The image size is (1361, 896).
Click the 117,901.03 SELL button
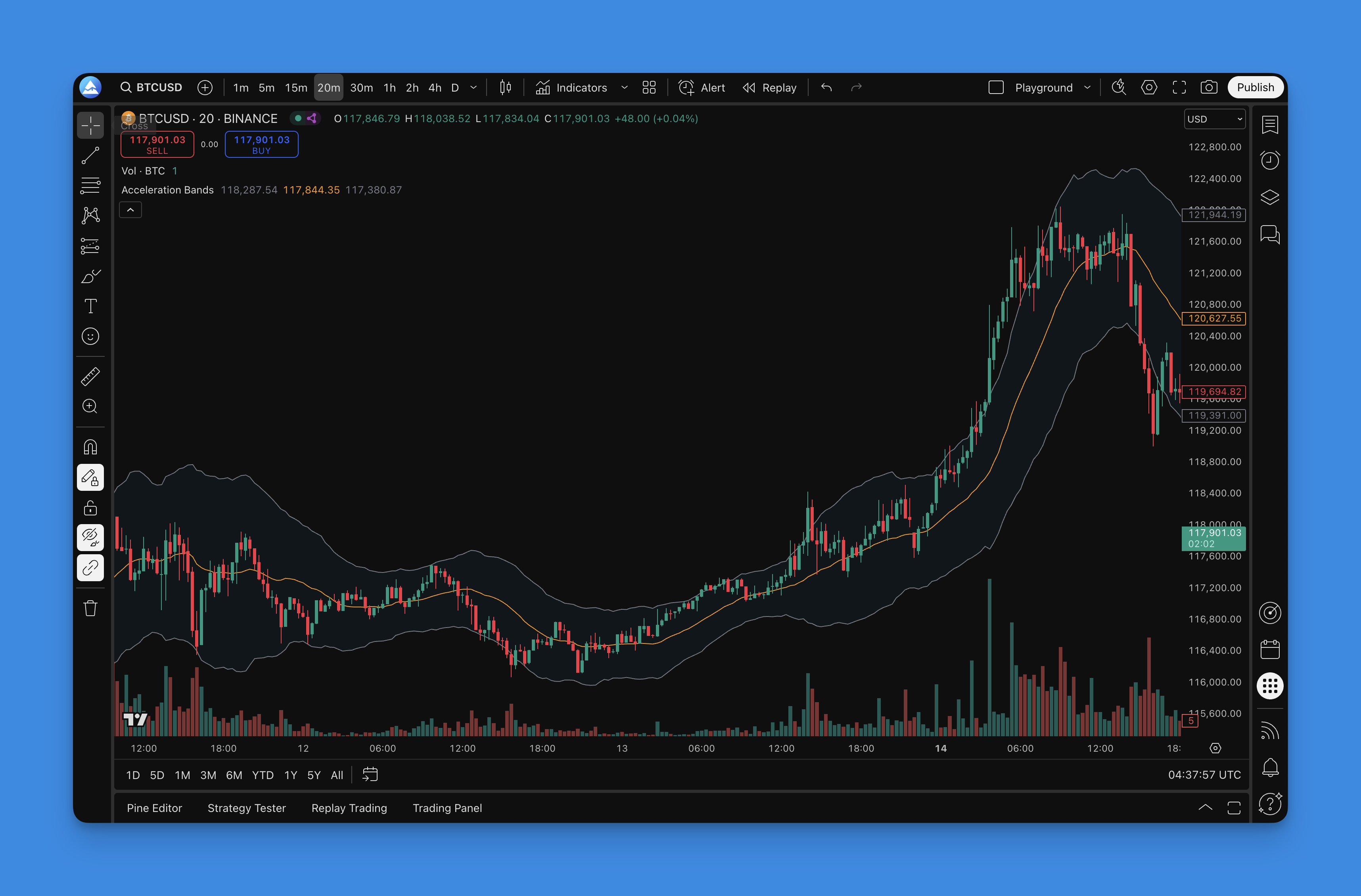[x=157, y=144]
